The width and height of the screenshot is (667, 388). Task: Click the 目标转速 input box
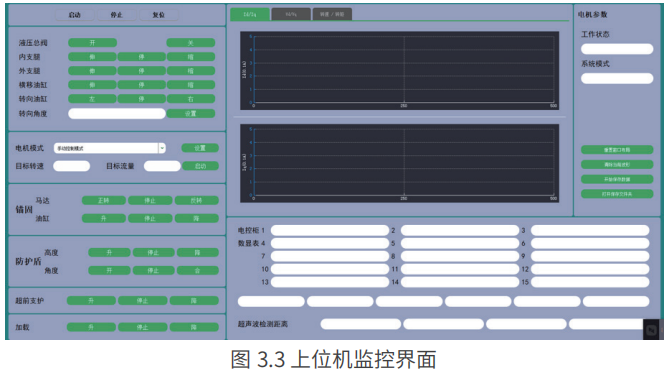click(x=71, y=166)
